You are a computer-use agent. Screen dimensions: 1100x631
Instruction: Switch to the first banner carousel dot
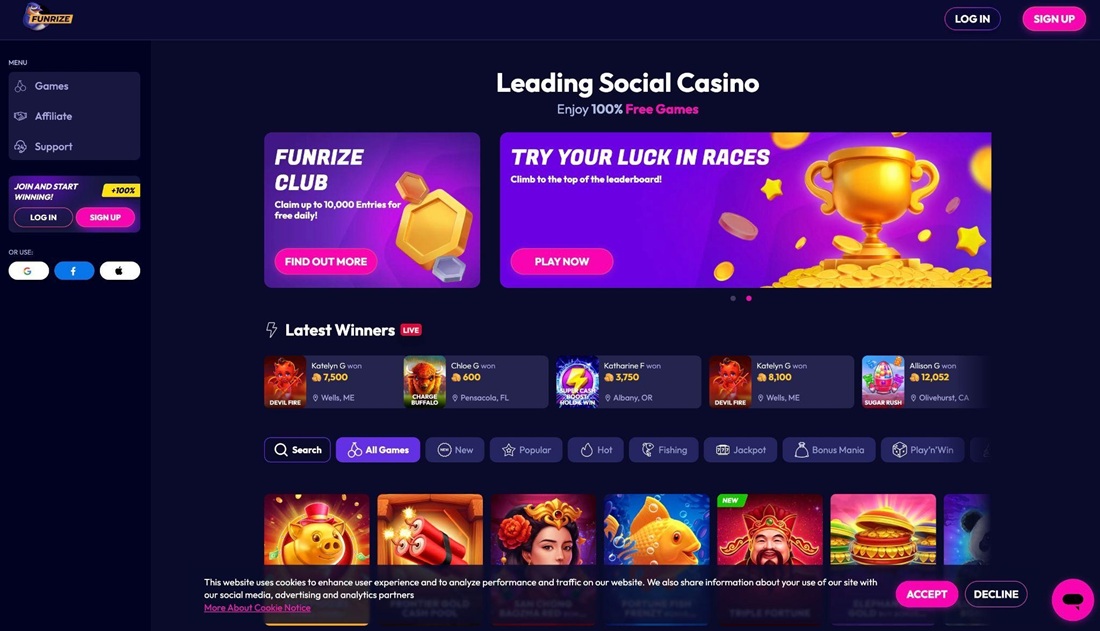click(x=733, y=298)
